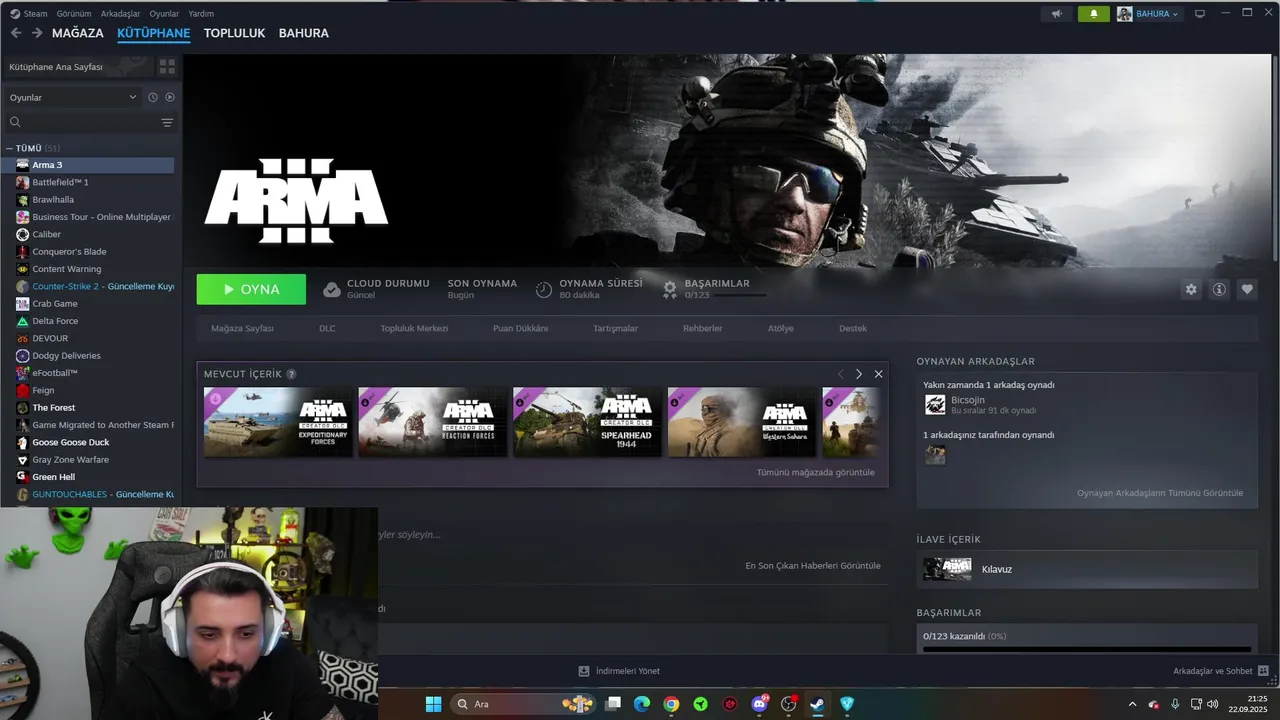Open the Oyunlar menu
This screenshot has width=1280, height=720.
tap(164, 14)
